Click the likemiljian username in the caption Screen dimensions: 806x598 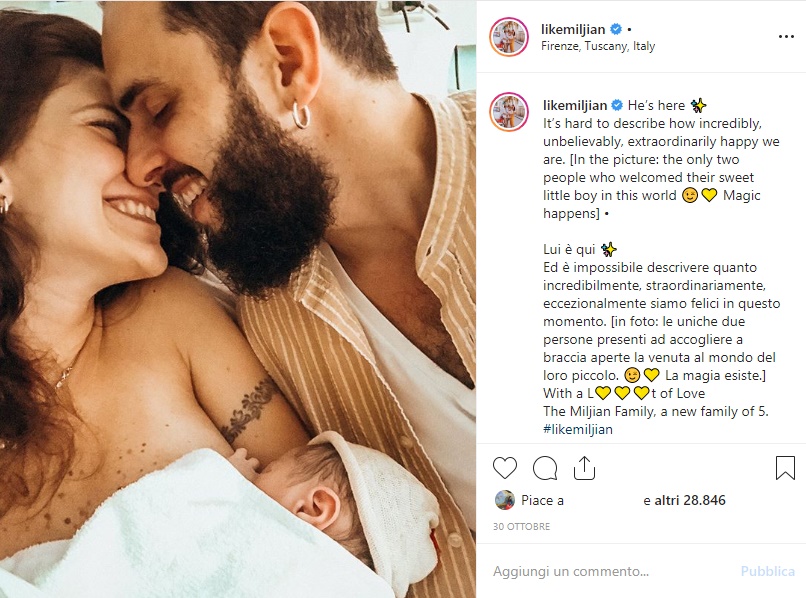coord(575,105)
